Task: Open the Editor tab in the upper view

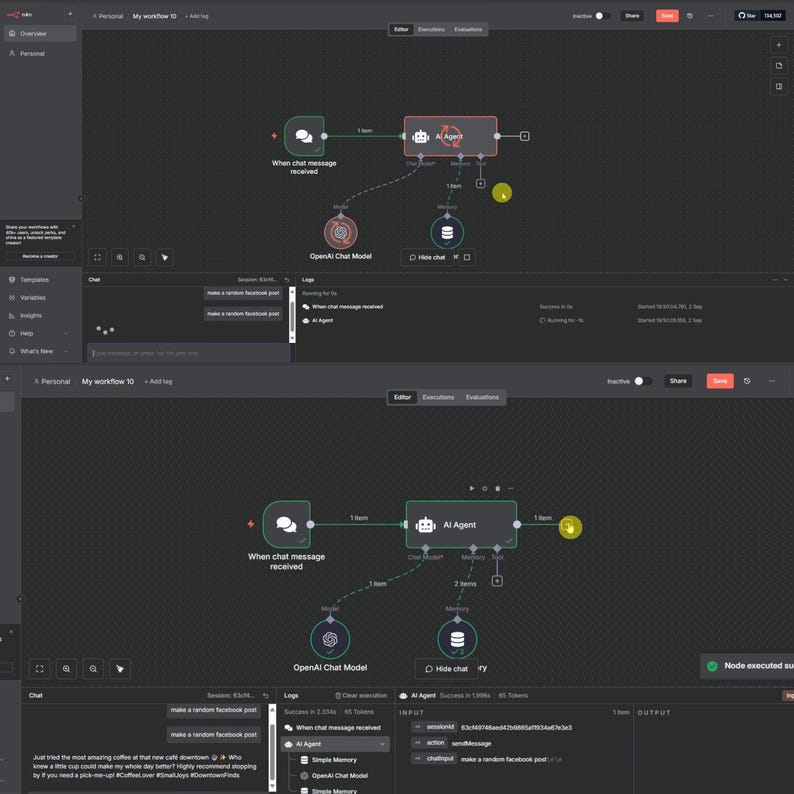Action: pyautogui.click(x=401, y=29)
